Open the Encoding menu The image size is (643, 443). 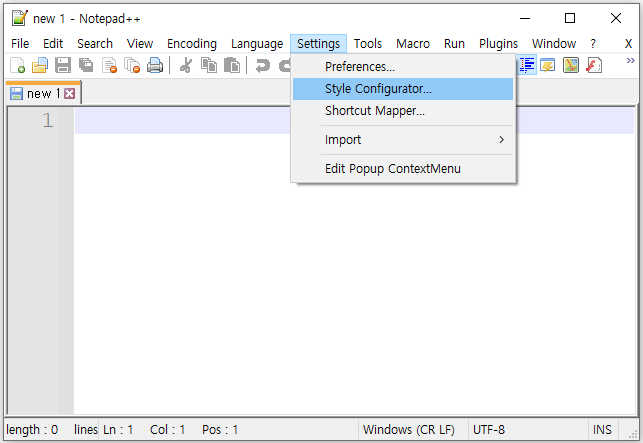192,43
